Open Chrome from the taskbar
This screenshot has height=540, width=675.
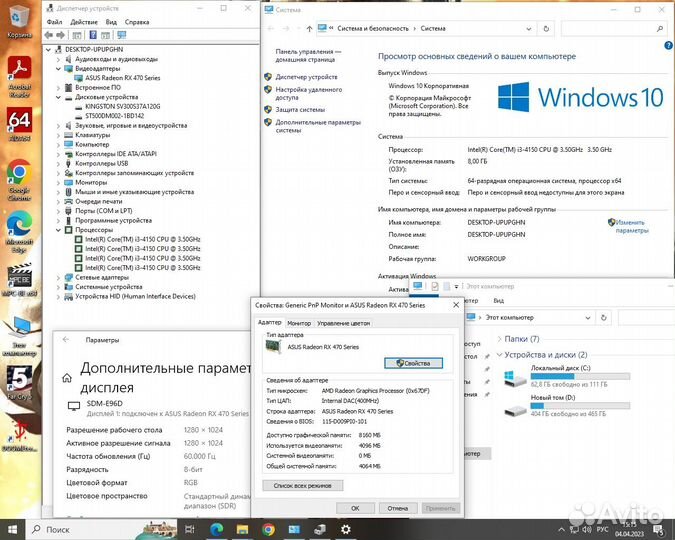tap(268, 529)
